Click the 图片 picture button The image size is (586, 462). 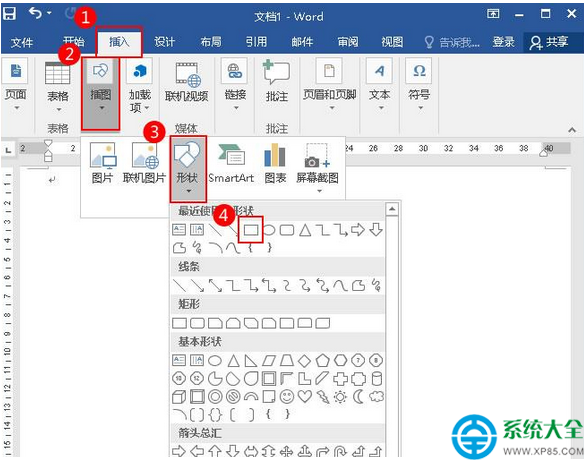pyautogui.click(x=102, y=164)
